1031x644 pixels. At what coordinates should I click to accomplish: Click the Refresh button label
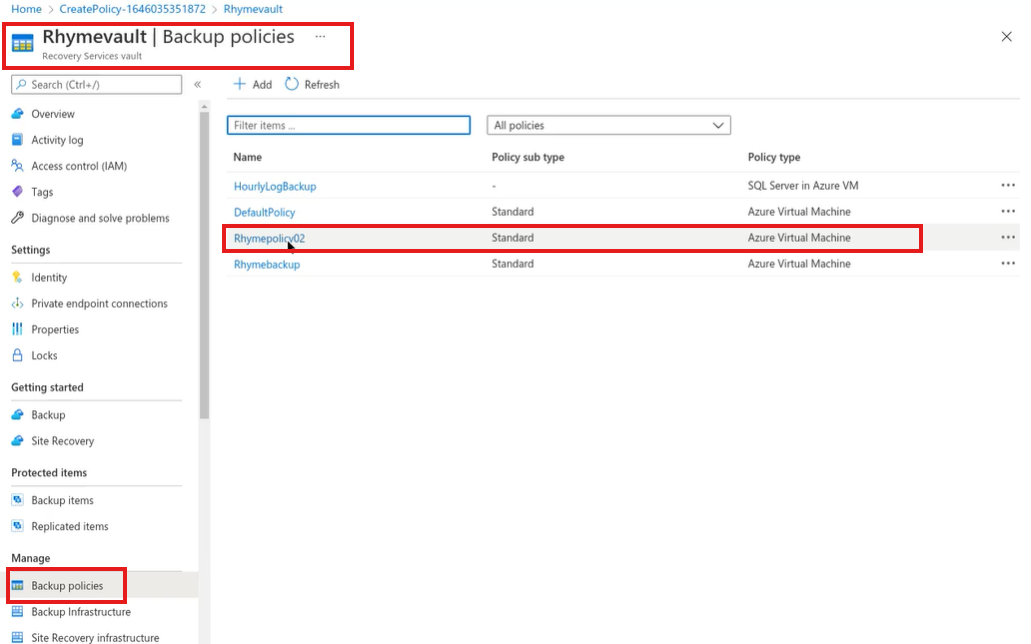[x=322, y=84]
